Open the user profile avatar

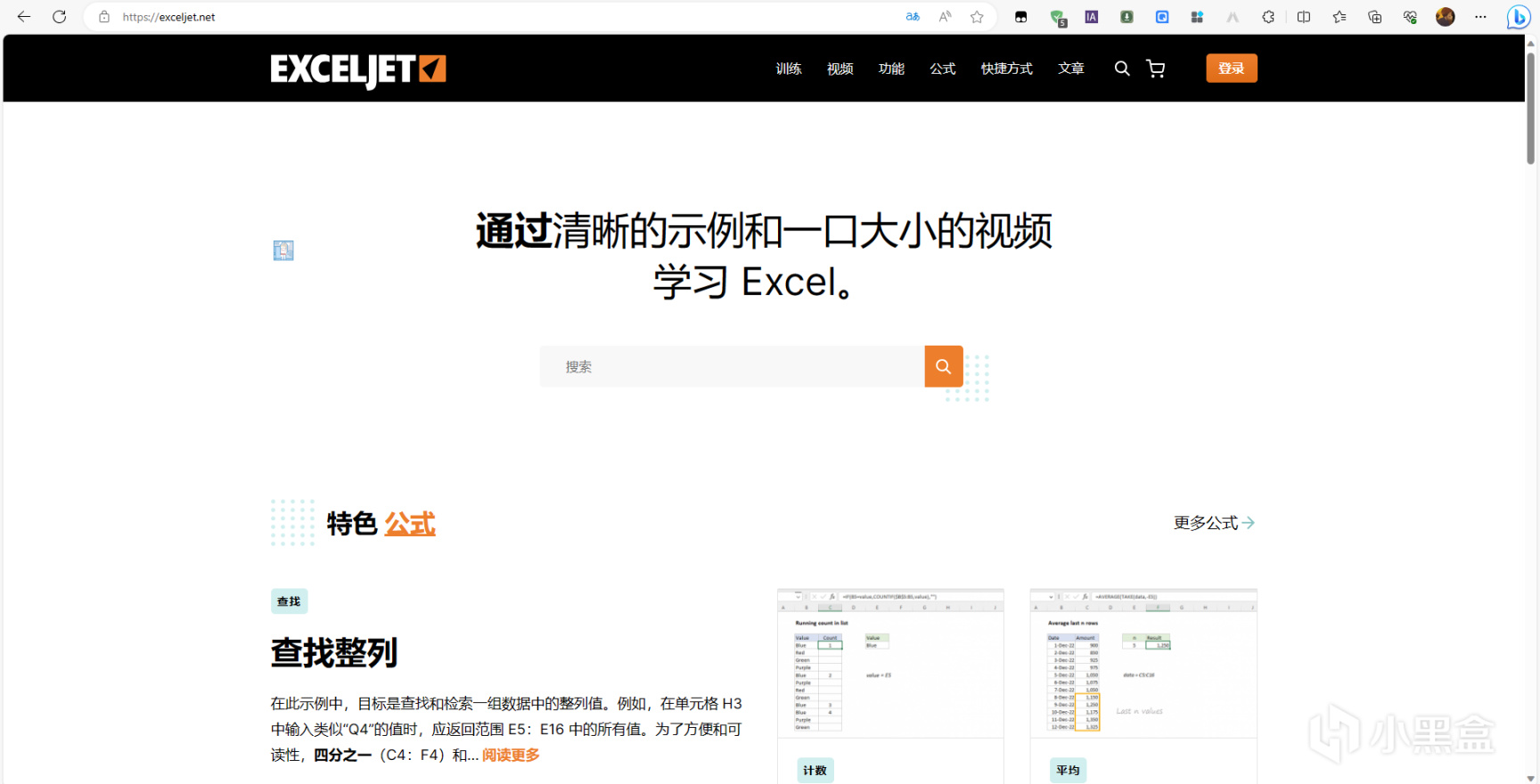point(1446,17)
